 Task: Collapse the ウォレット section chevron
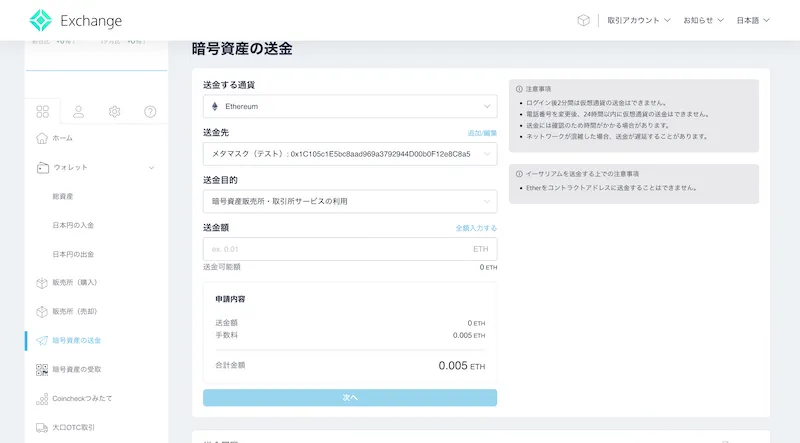(x=151, y=167)
